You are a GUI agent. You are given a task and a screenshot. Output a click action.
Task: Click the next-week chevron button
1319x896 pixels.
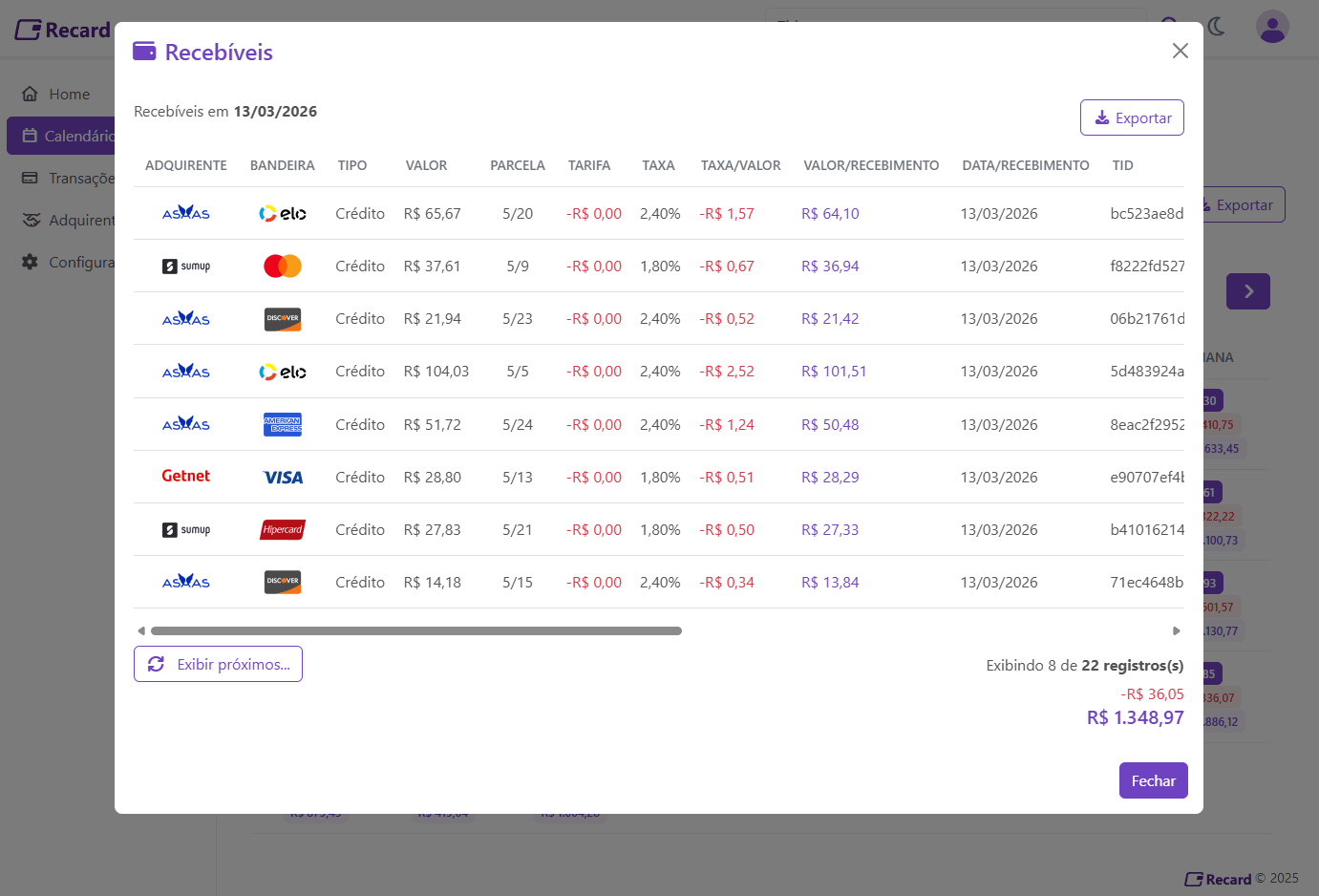[x=1247, y=291]
